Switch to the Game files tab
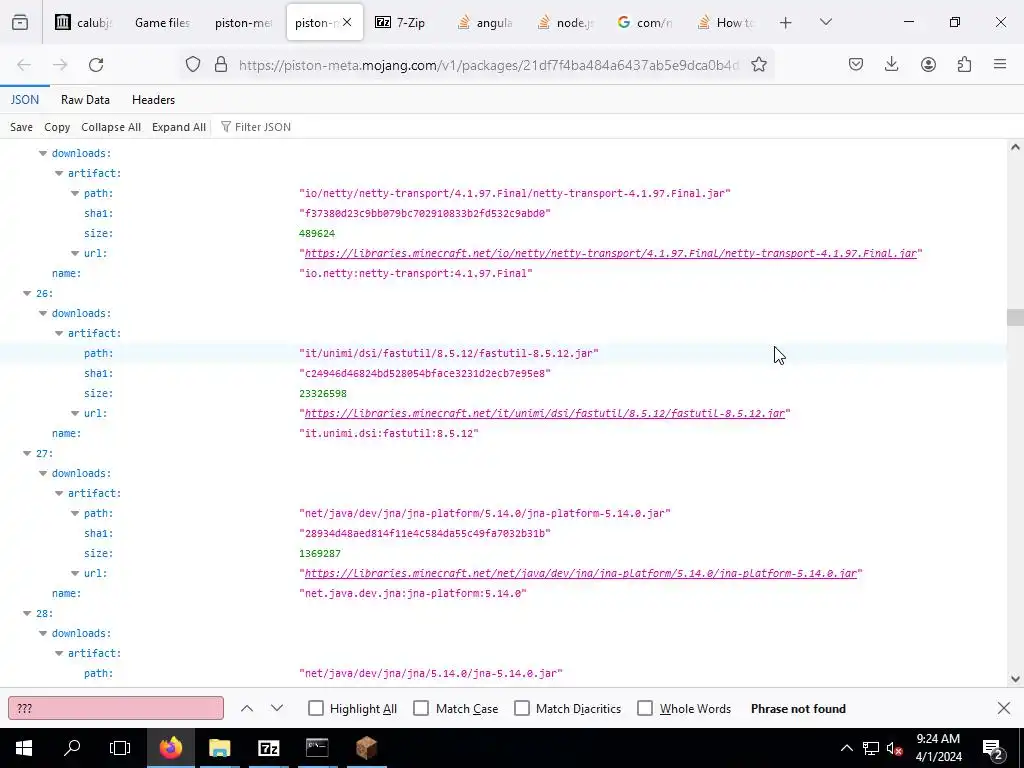 [x=163, y=23]
